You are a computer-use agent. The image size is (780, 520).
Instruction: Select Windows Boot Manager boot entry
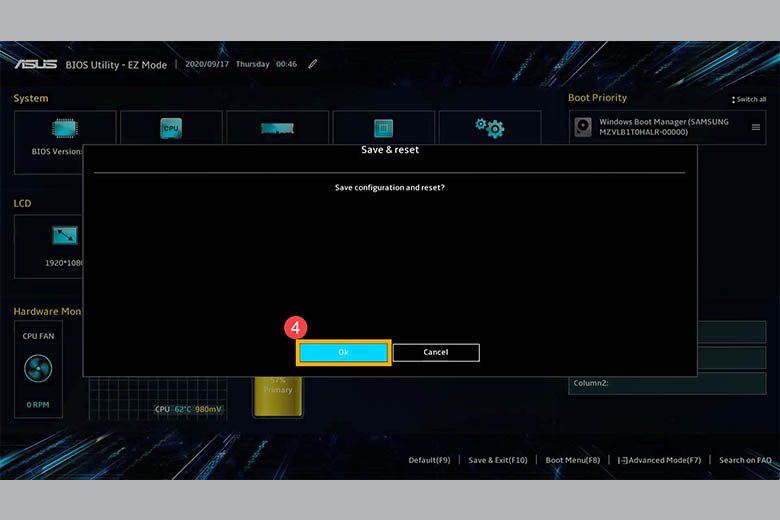point(664,127)
